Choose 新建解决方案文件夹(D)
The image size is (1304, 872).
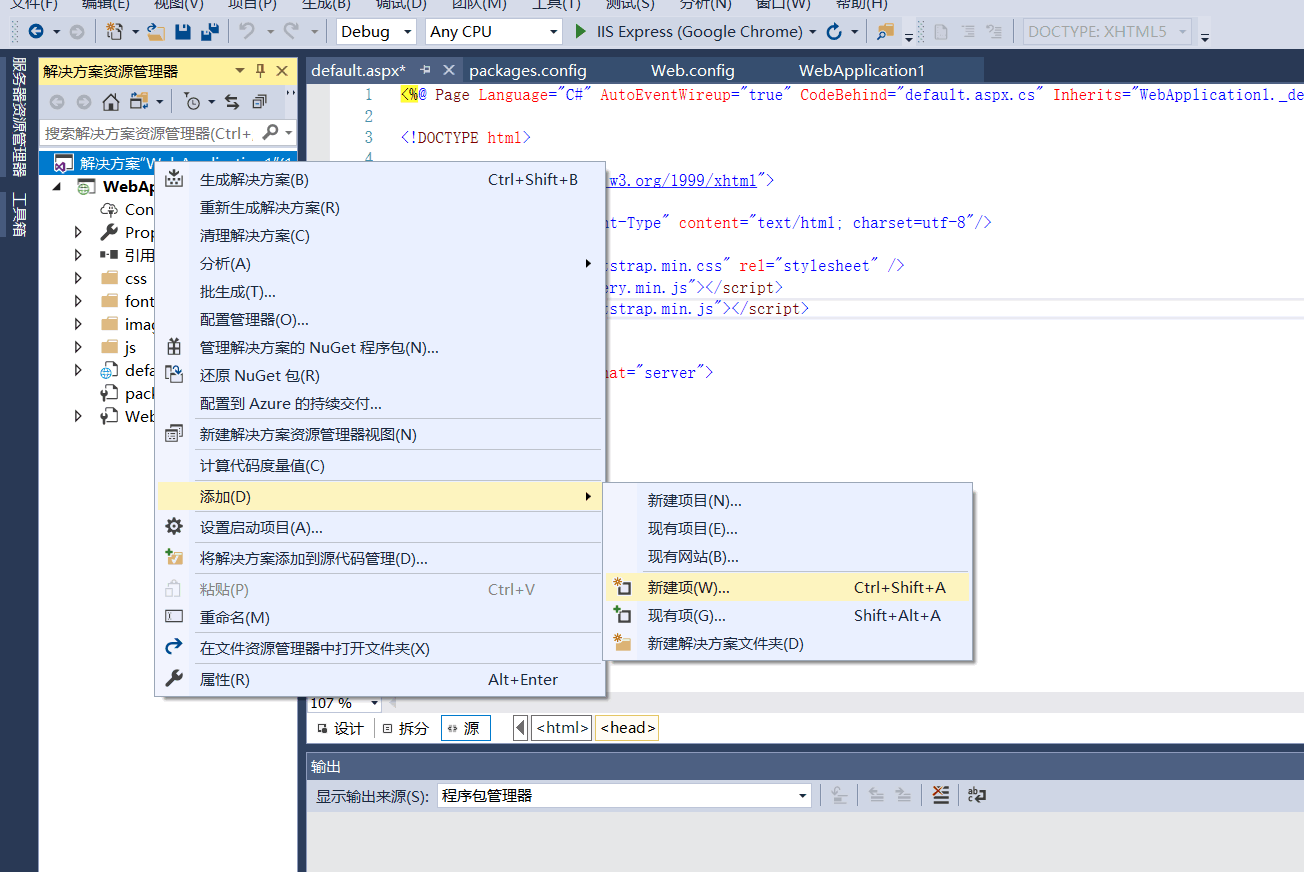(788, 644)
